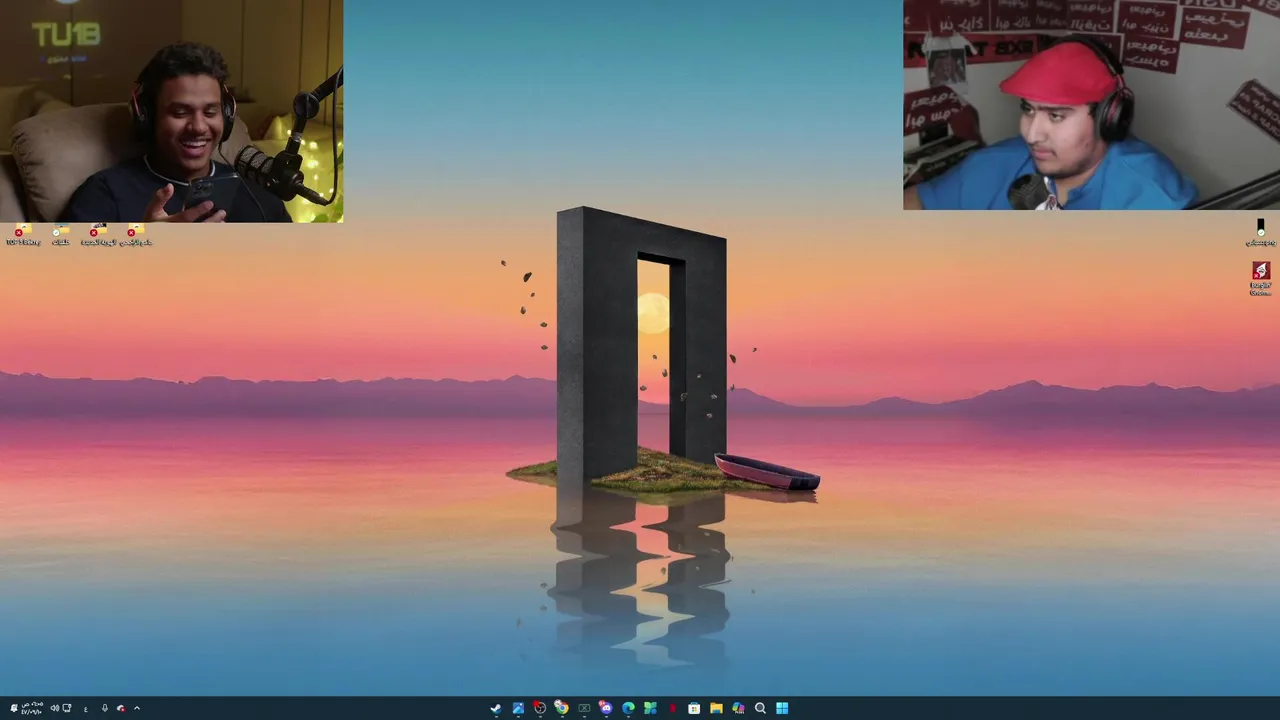Open the Photos app taskbar icon
Image resolution: width=1280 pixels, height=720 pixels.
point(518,708)
